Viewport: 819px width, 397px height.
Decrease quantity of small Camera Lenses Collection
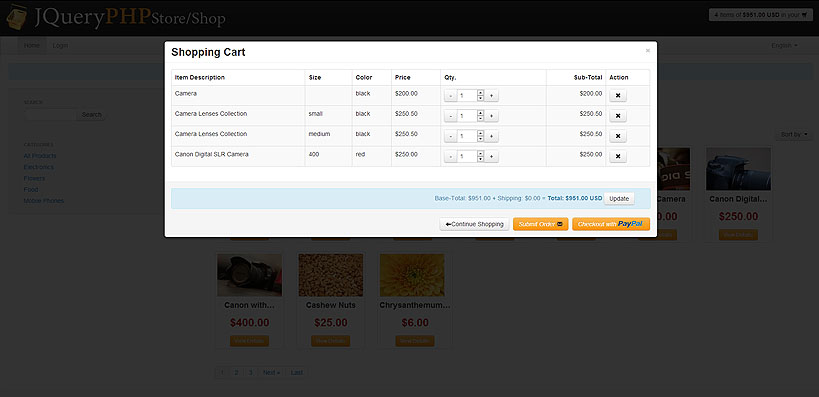[451, 116]
